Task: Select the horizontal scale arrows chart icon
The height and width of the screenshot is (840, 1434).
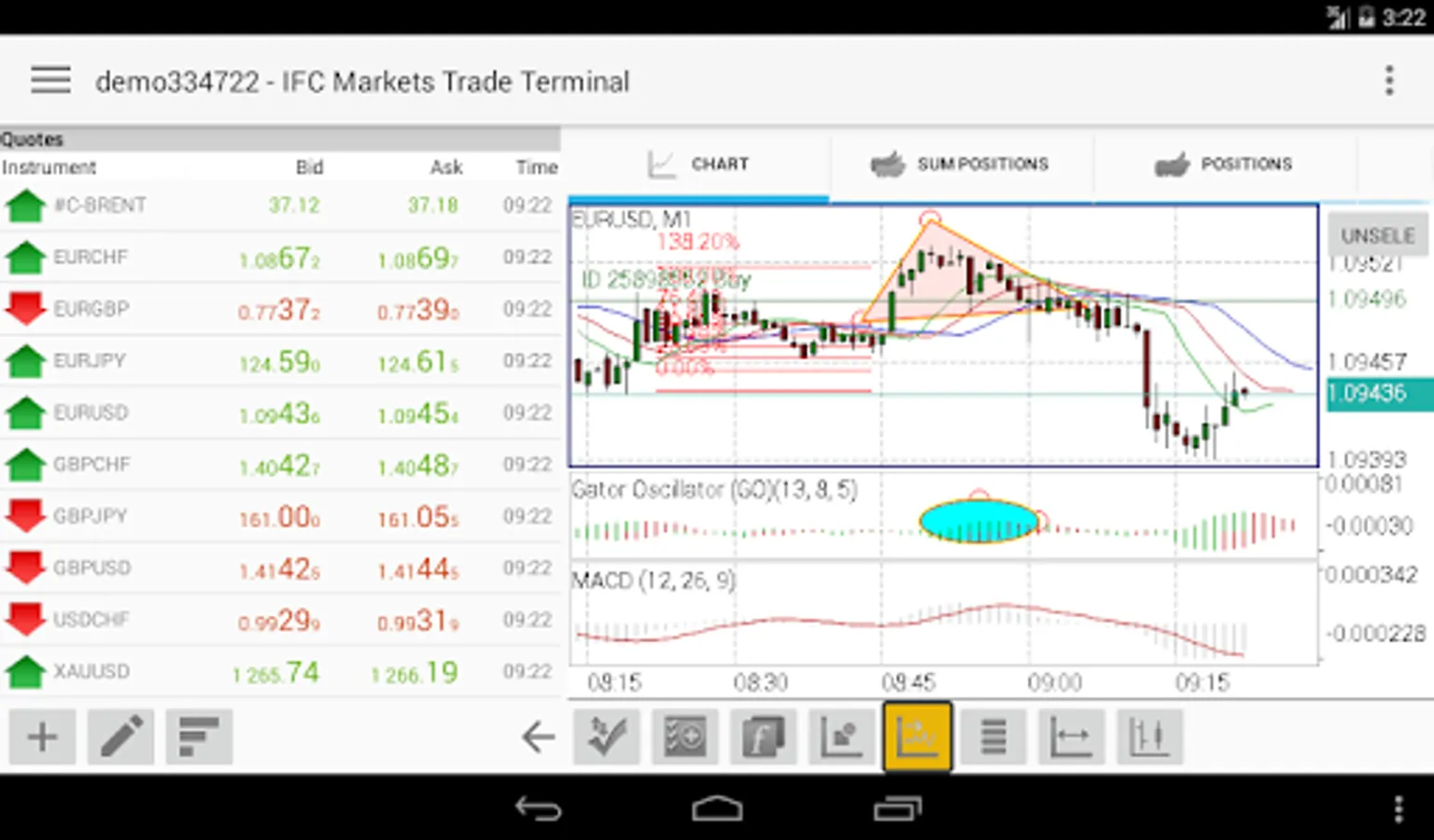Action: pos(1071,737)
